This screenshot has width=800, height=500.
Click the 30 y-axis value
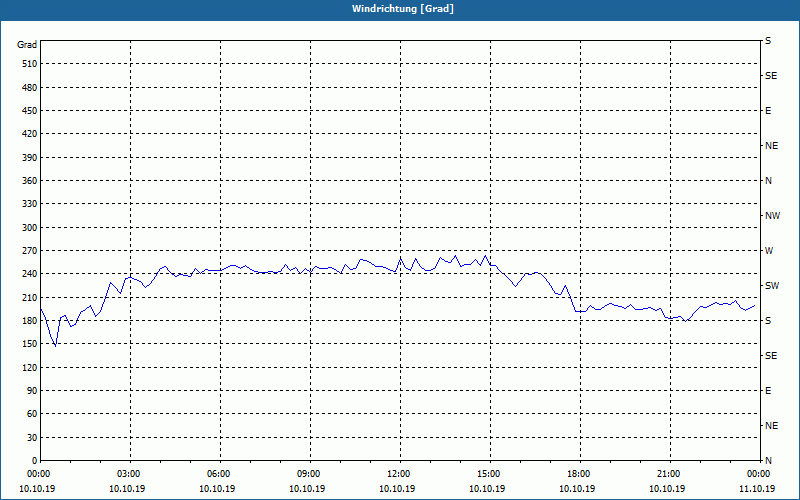[32, 437]
